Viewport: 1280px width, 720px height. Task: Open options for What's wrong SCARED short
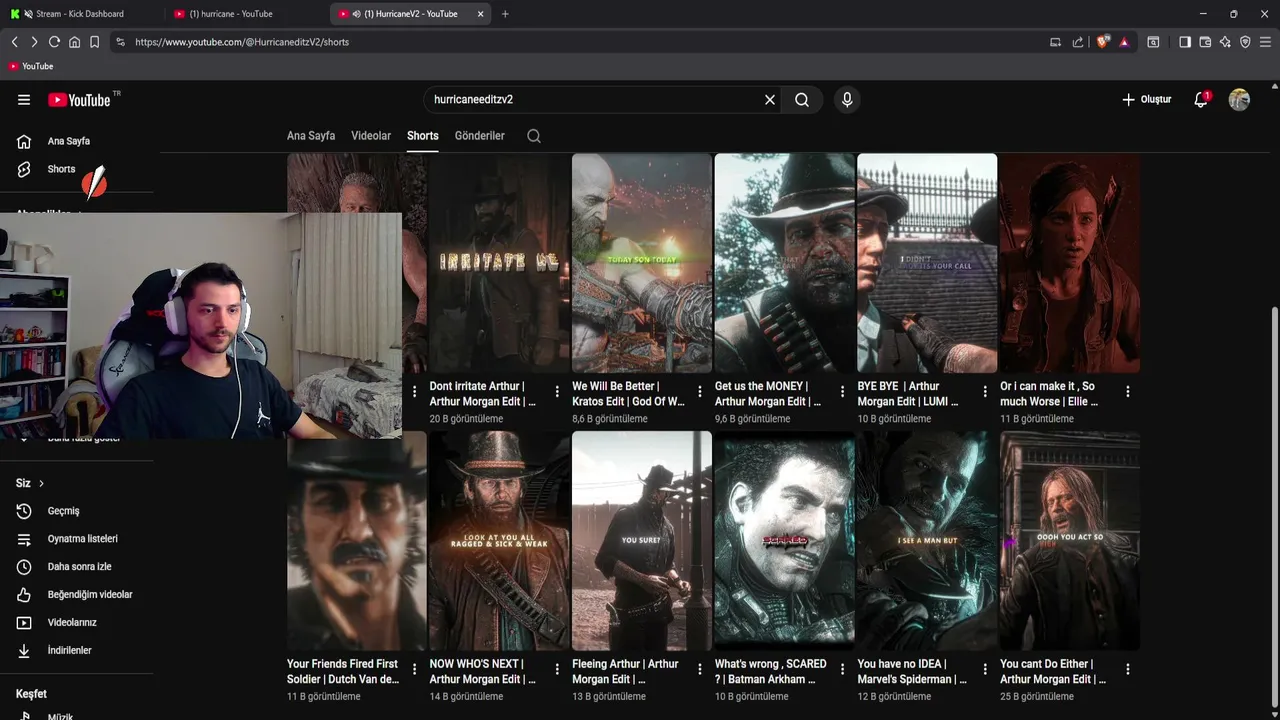(x=842, y=670)
